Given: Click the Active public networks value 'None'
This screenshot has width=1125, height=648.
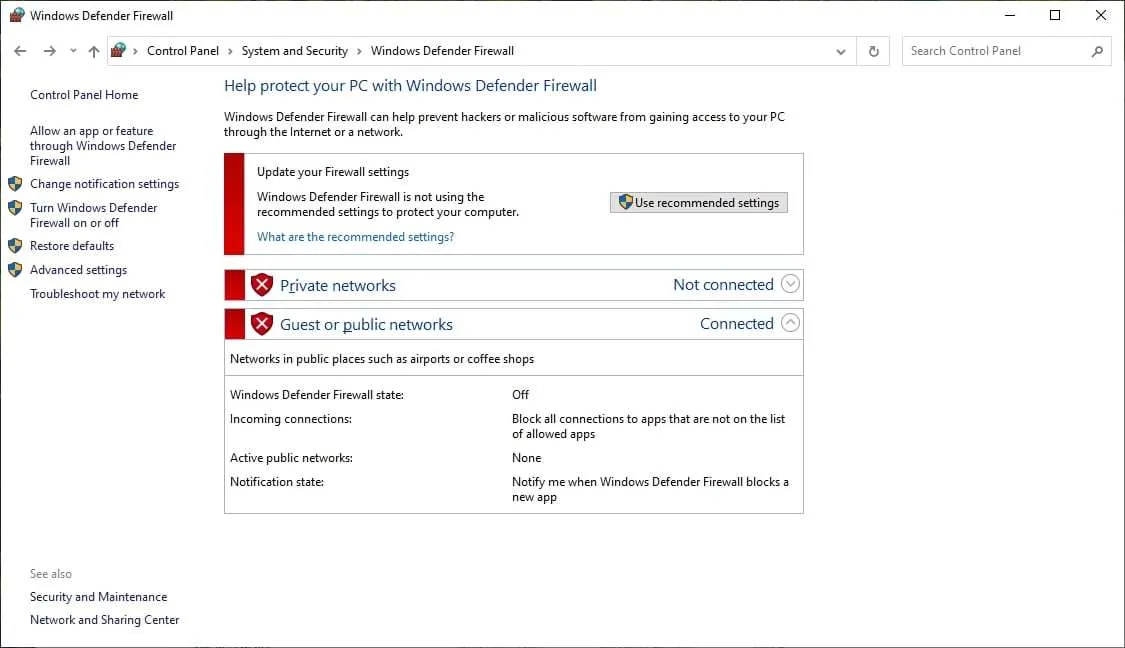Looking at the screenshot, I should (527, 458).
